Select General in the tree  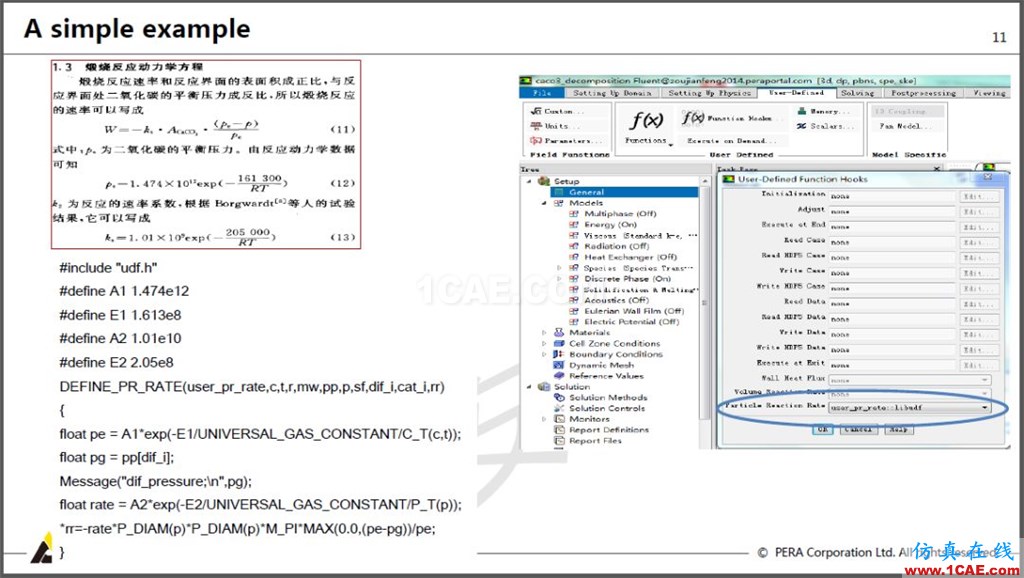(x=624, y=192)
